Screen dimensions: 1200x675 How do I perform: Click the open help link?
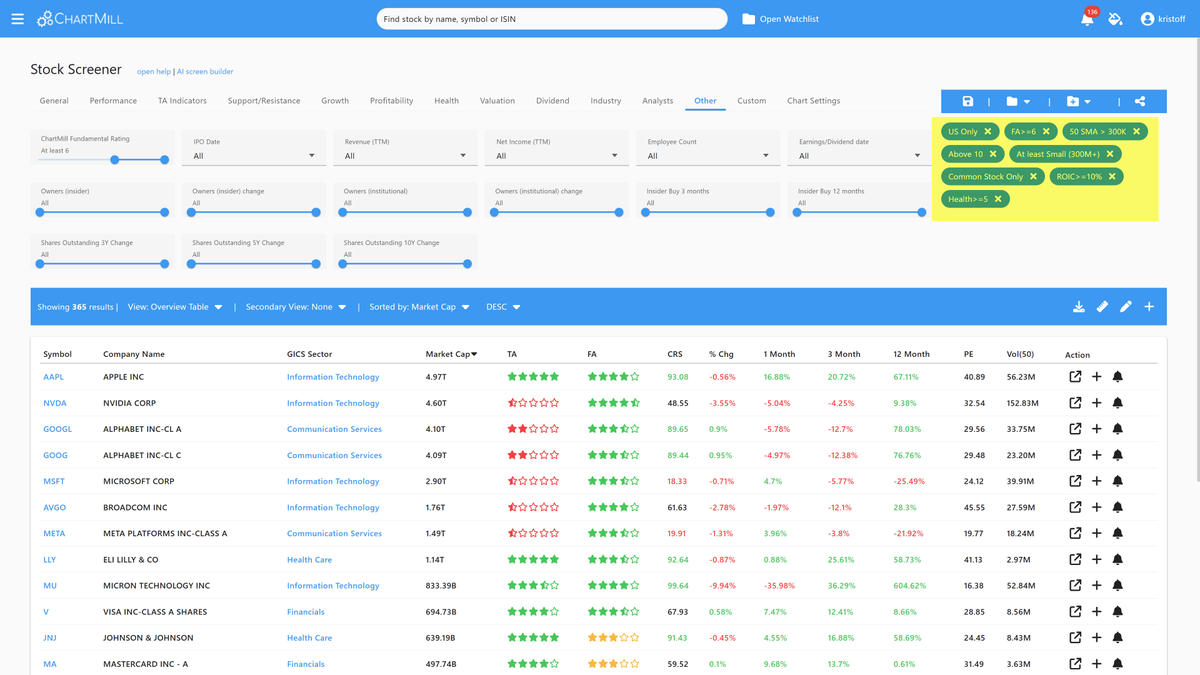click(154, 72)
